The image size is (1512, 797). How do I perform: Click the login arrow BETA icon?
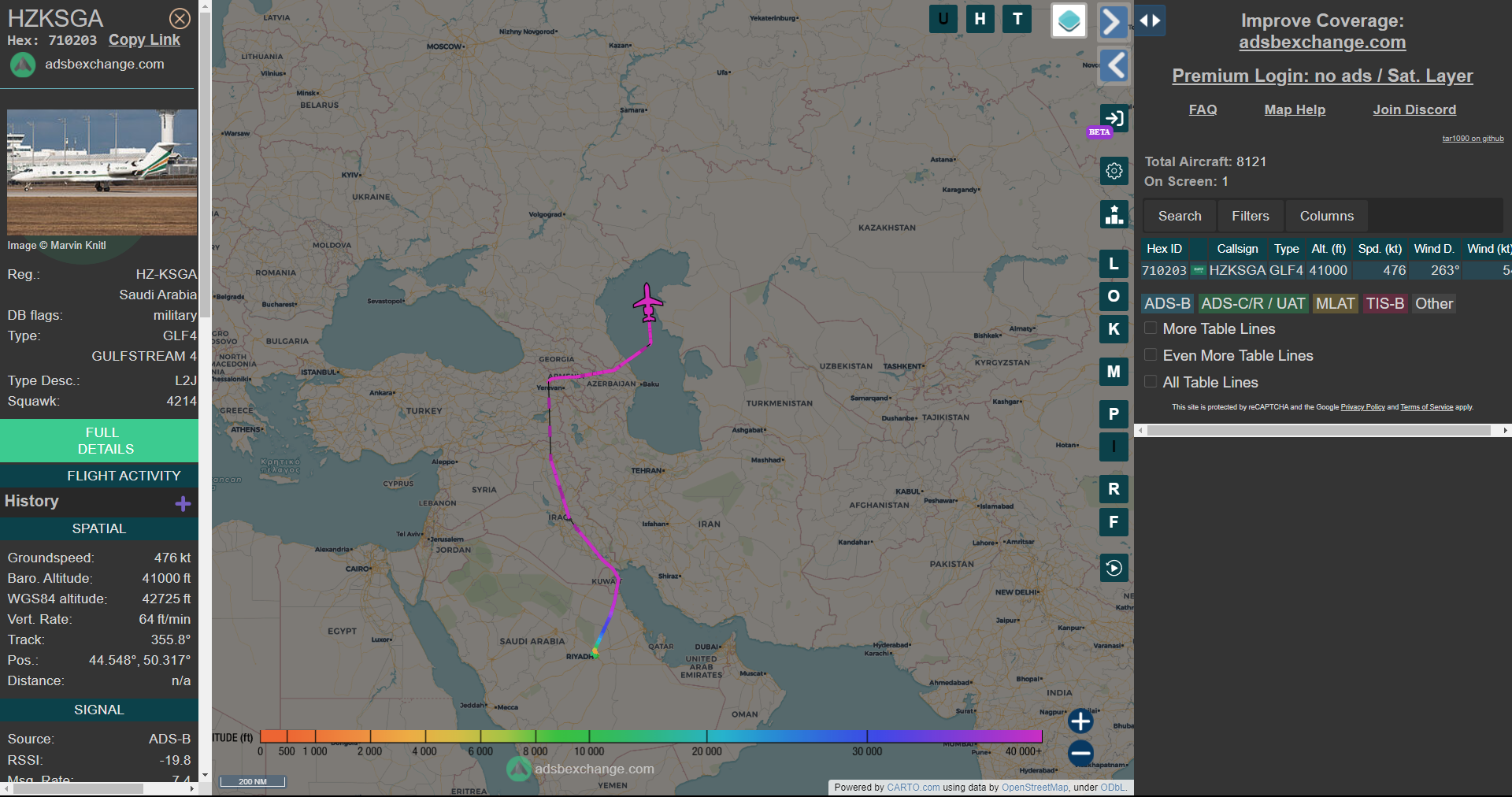(1114, 118)
